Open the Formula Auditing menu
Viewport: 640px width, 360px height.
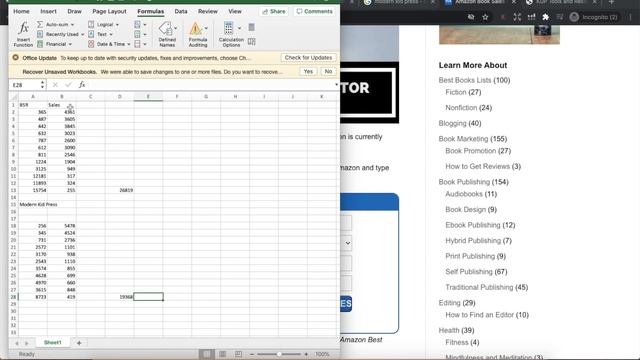click(198, 34)
